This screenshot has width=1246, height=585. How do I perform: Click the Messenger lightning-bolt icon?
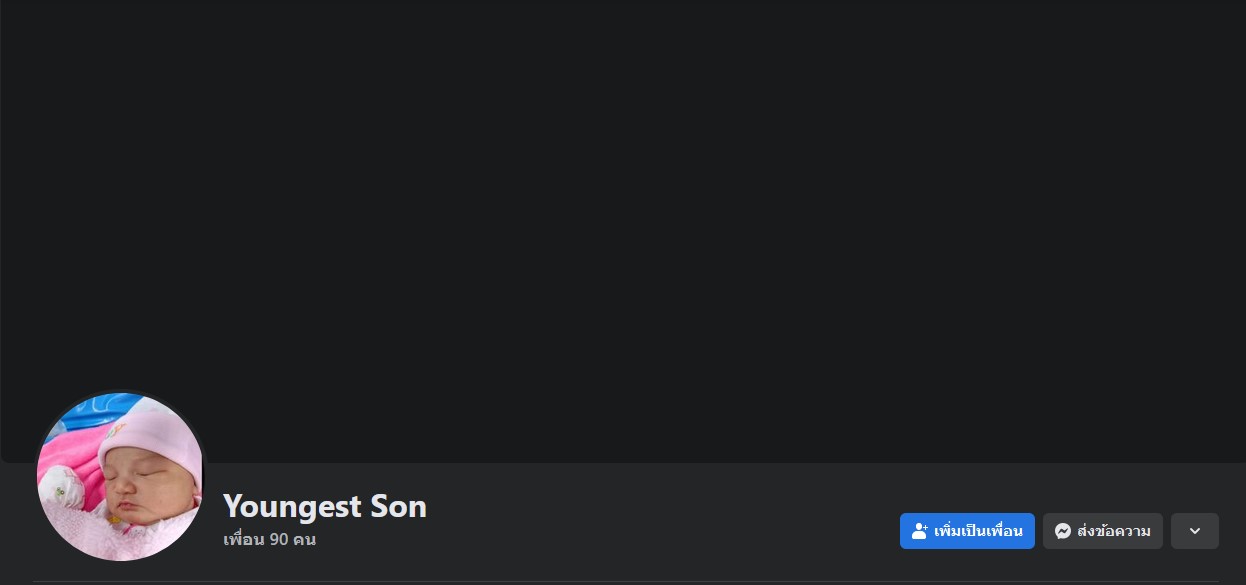(1063, 531)
